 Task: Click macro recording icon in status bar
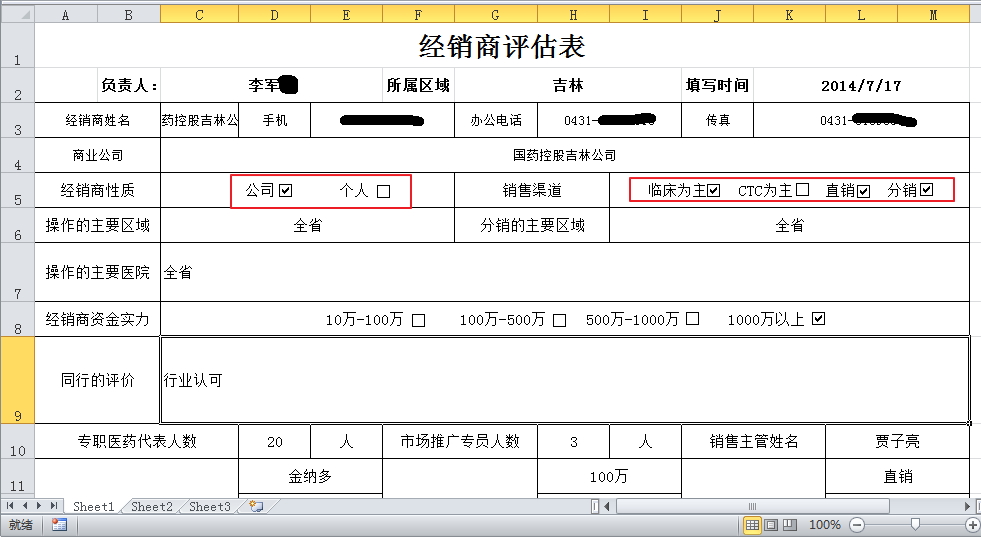point(59,524)
